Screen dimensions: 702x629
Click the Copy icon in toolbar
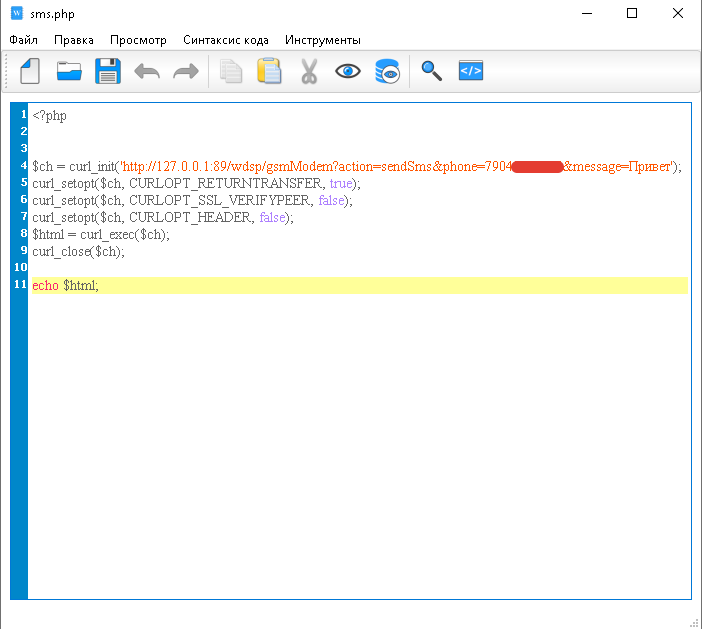point(231,71)
